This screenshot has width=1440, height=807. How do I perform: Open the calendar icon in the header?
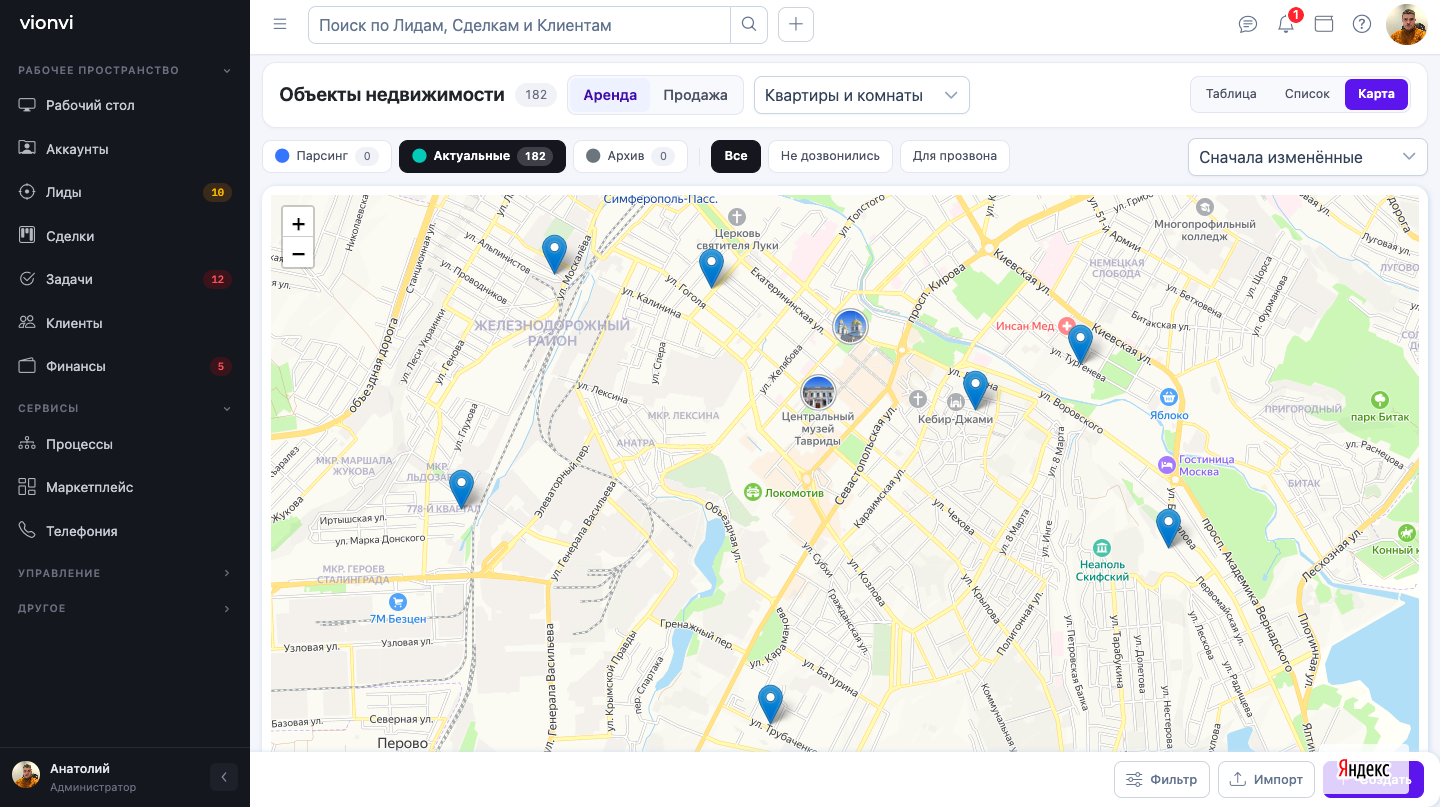(x=1324, y=25)
